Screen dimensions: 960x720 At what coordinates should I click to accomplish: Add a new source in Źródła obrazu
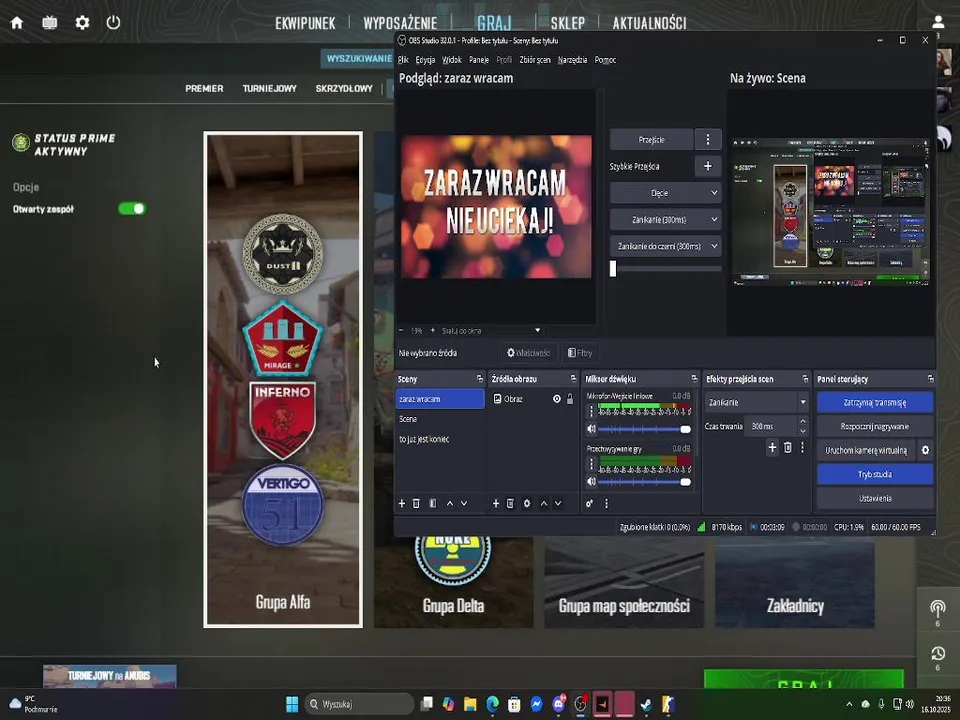coord(496,503)
